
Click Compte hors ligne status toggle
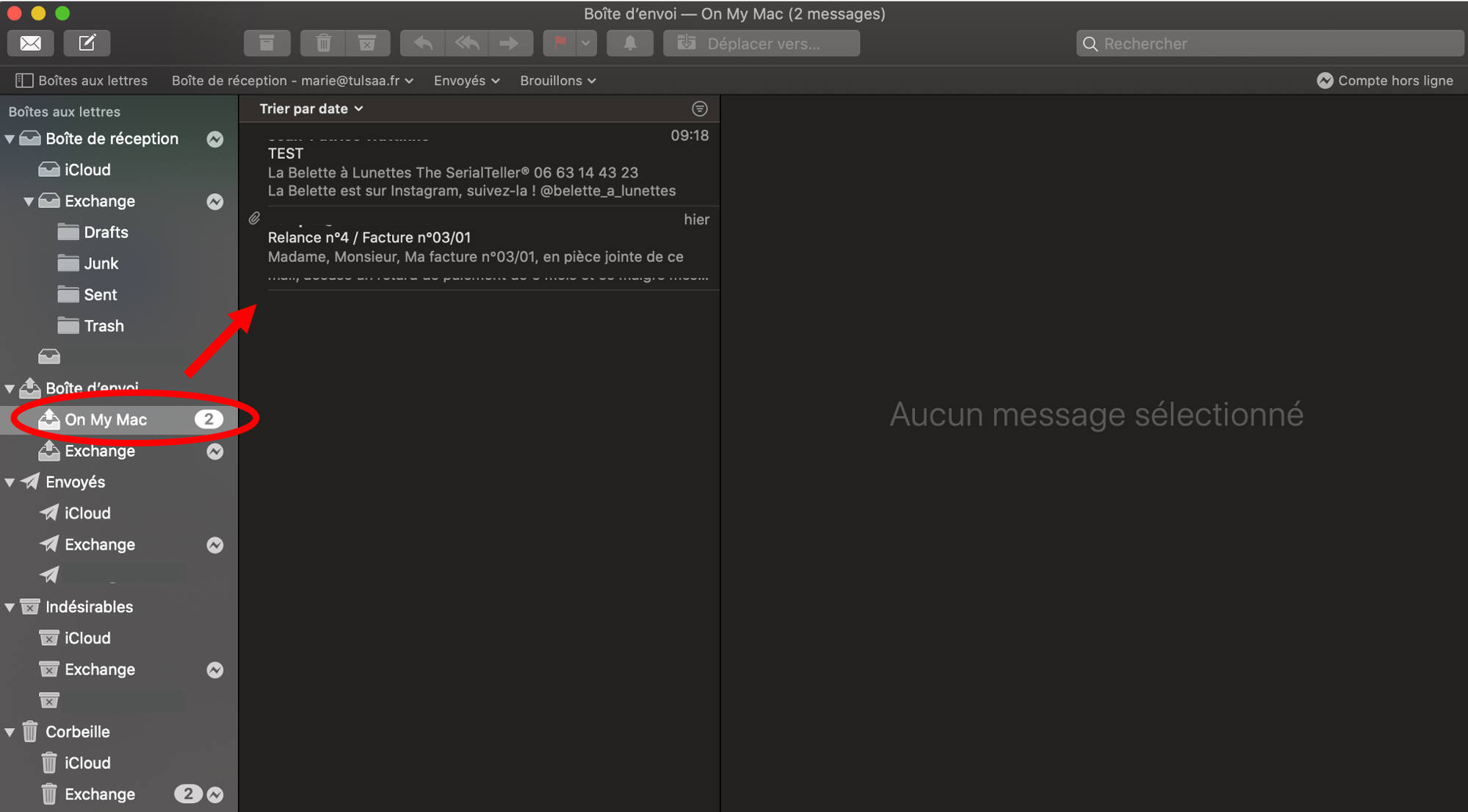point(1384,81)
